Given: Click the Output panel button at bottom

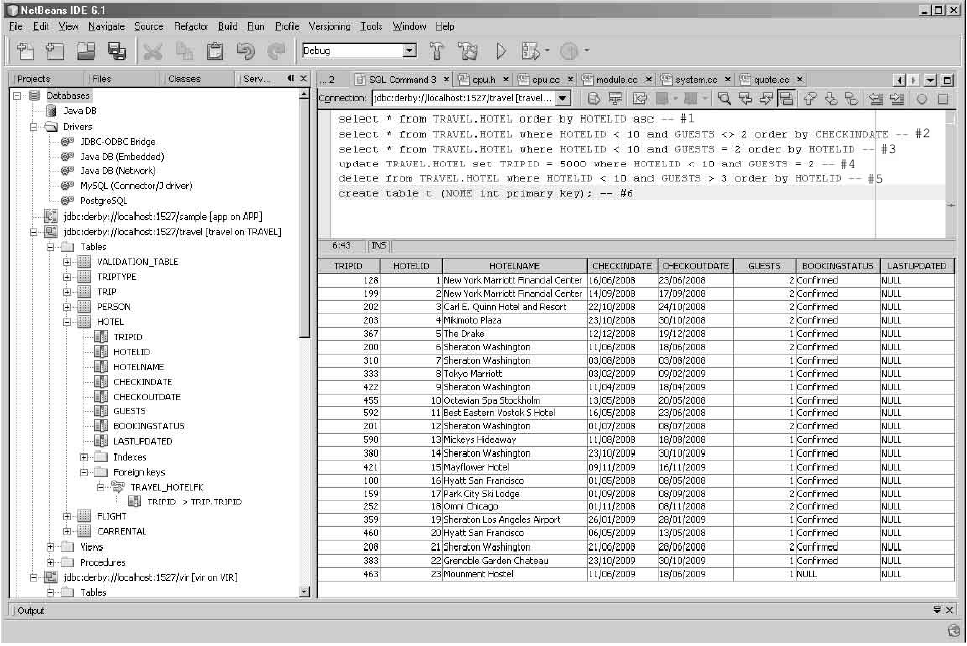Looking at the screenshot, I should coord(32,610).
